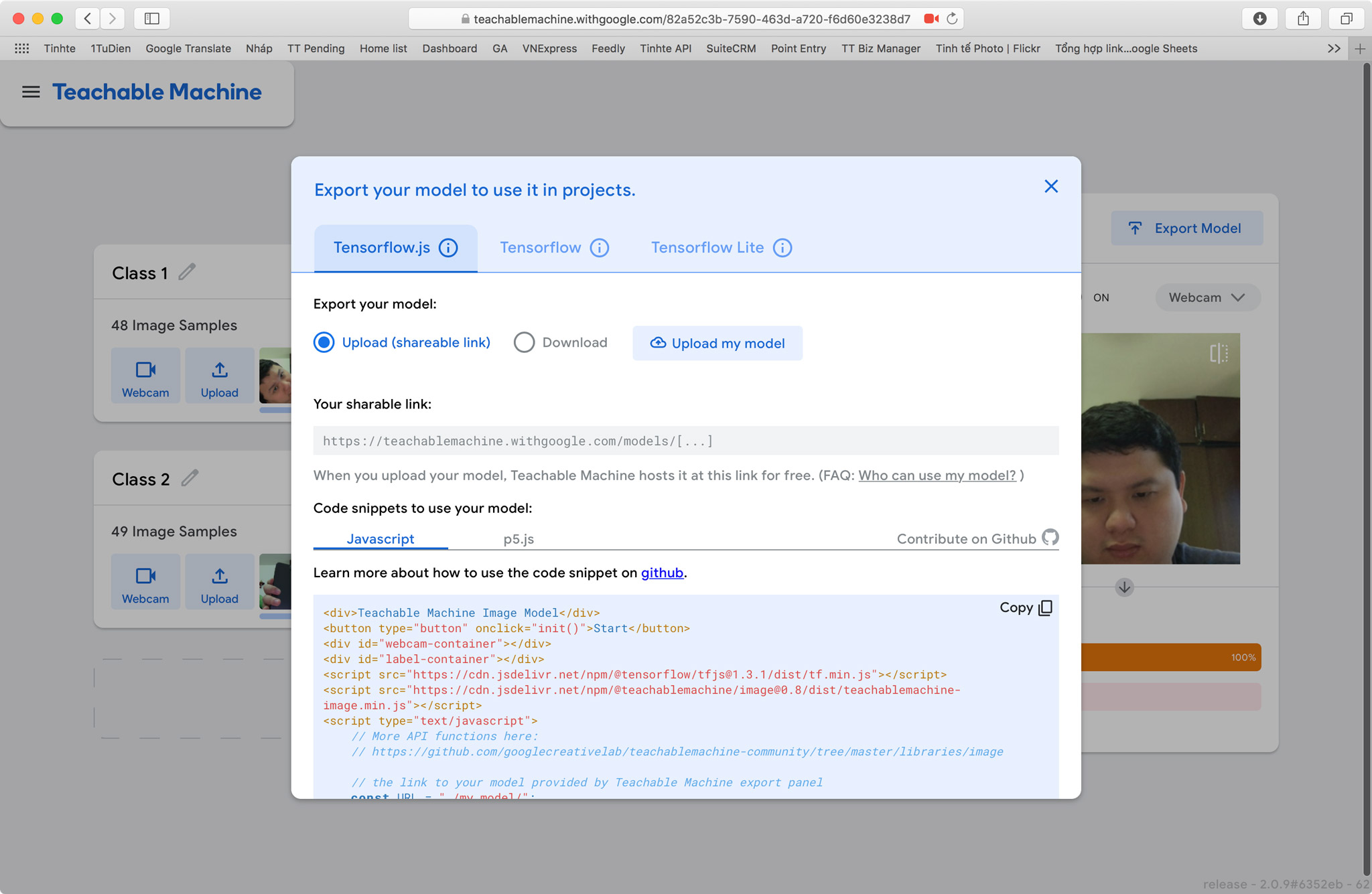
Task: Reload the page
Action: [952, 19]
